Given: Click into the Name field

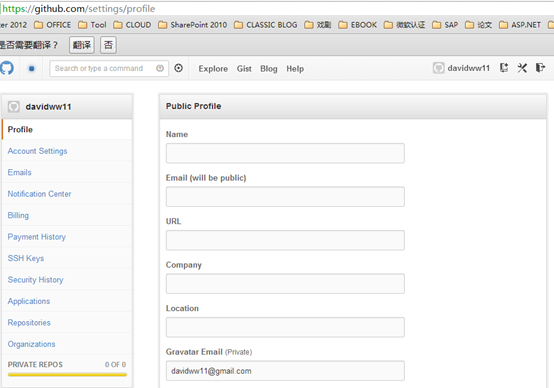Looking at the screenshot, I should 285,153.
